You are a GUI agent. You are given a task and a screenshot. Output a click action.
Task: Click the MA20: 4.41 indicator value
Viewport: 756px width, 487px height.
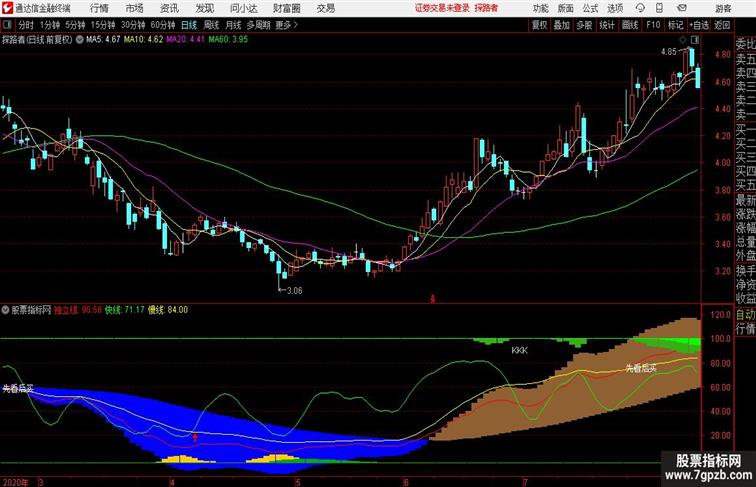tap(186, 40)
